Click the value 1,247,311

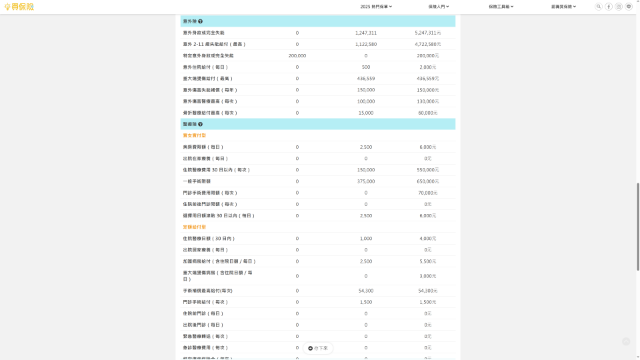366,33
